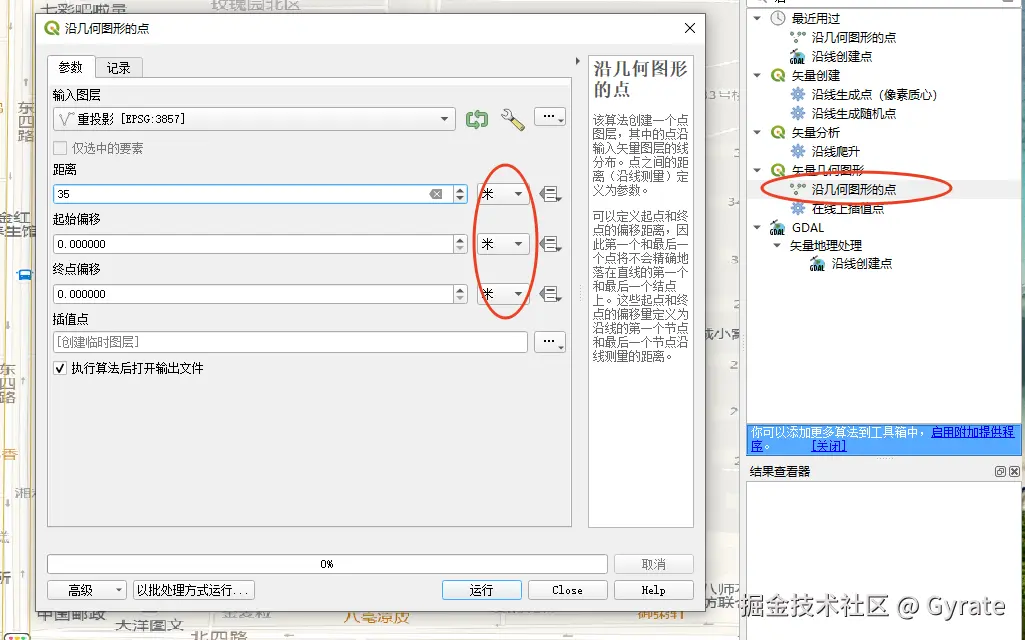Switch to the 记录 tab

tap(119, 67)
